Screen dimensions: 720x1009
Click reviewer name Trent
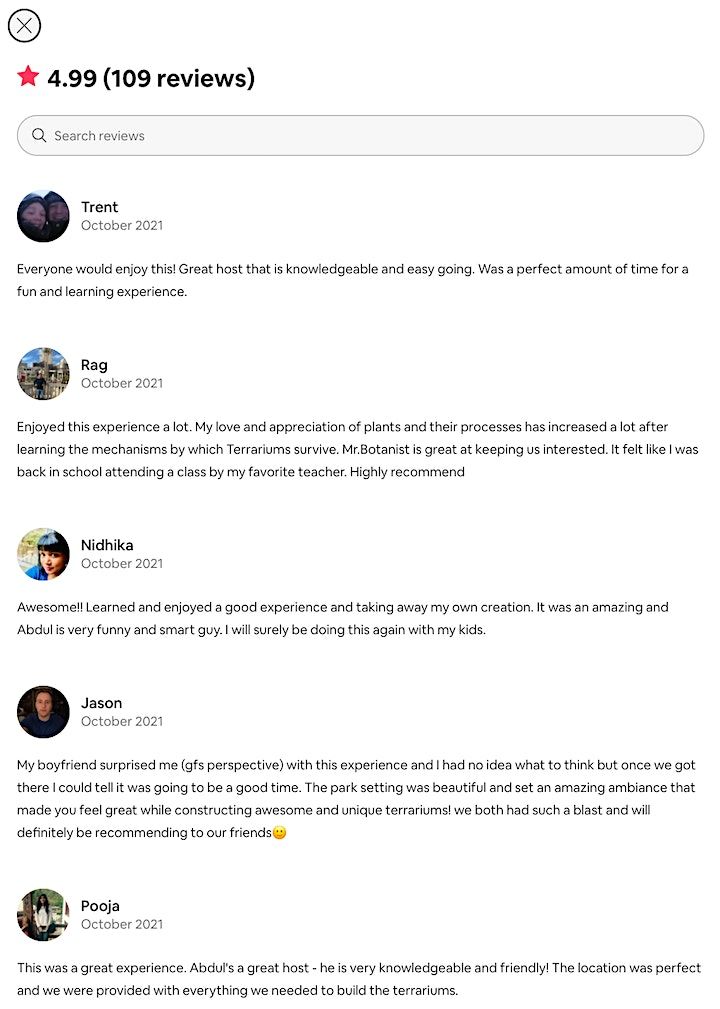(x=99, y=207)
